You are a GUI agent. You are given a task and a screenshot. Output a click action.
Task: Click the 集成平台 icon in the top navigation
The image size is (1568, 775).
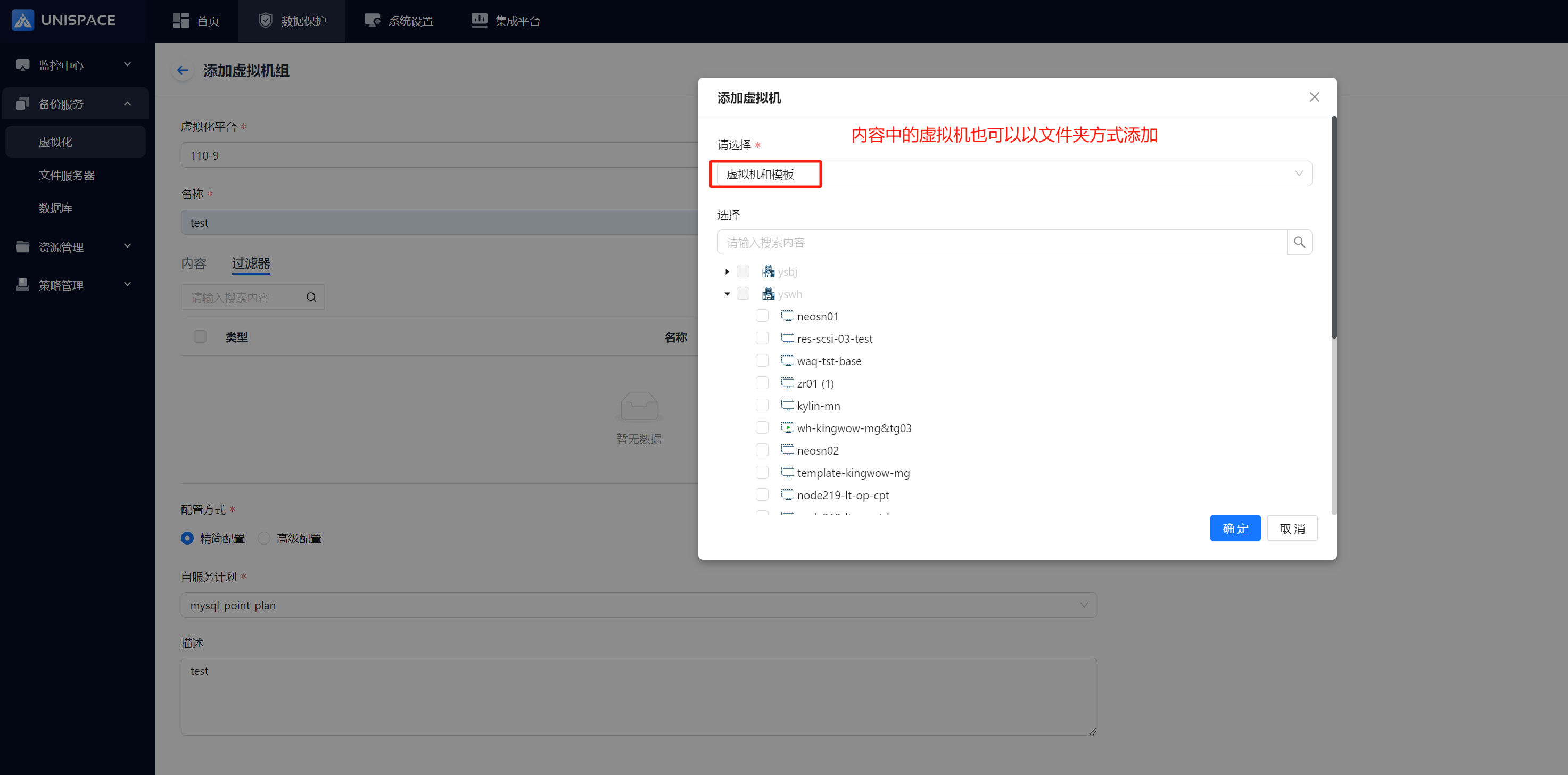click(x=479, y=21)
